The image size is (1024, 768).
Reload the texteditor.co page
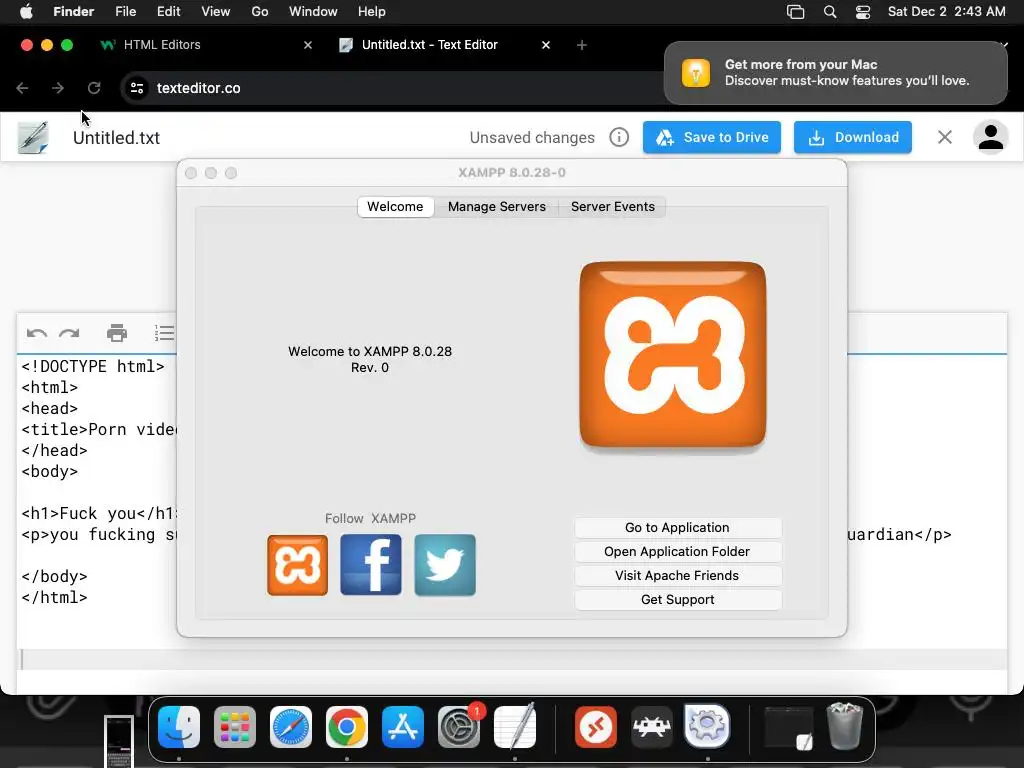coord(94,88)
